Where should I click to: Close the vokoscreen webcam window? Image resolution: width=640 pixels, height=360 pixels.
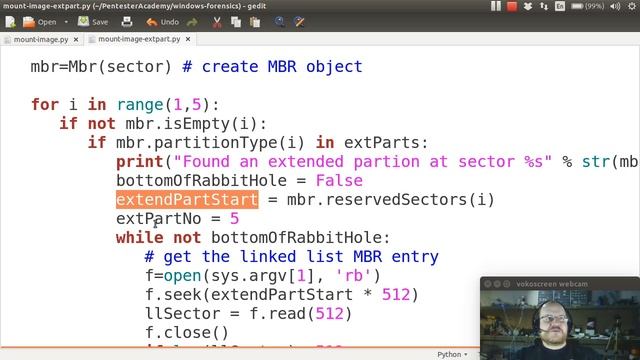487,284
